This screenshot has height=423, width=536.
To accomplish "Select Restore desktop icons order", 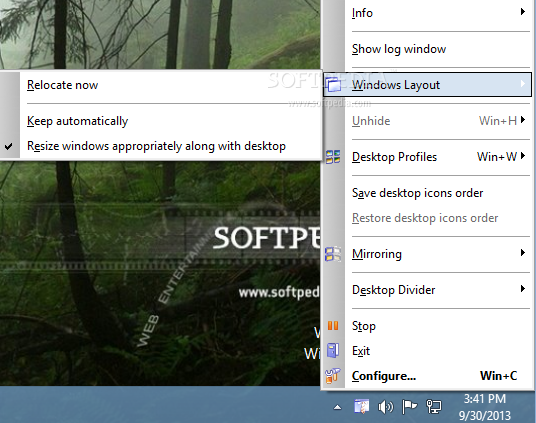I will click(427, 218).
